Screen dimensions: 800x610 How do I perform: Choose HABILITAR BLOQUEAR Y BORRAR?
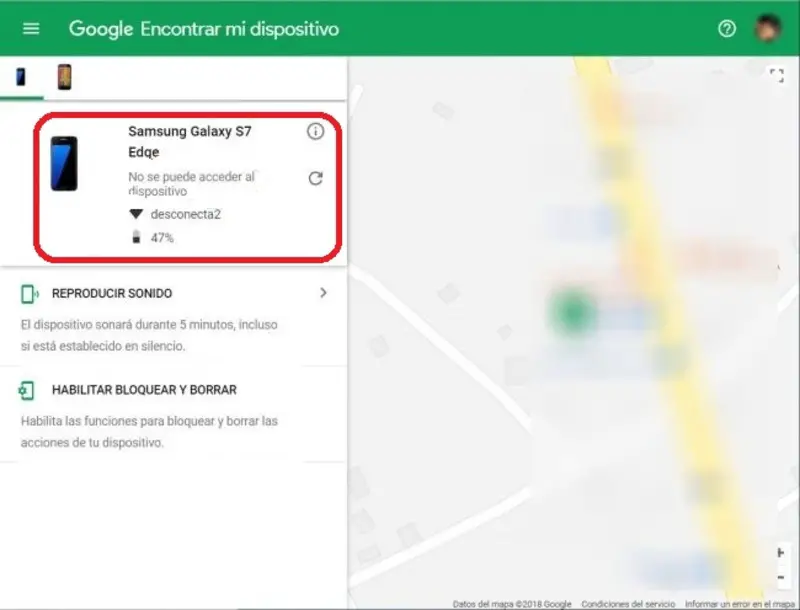click(144, 390)
